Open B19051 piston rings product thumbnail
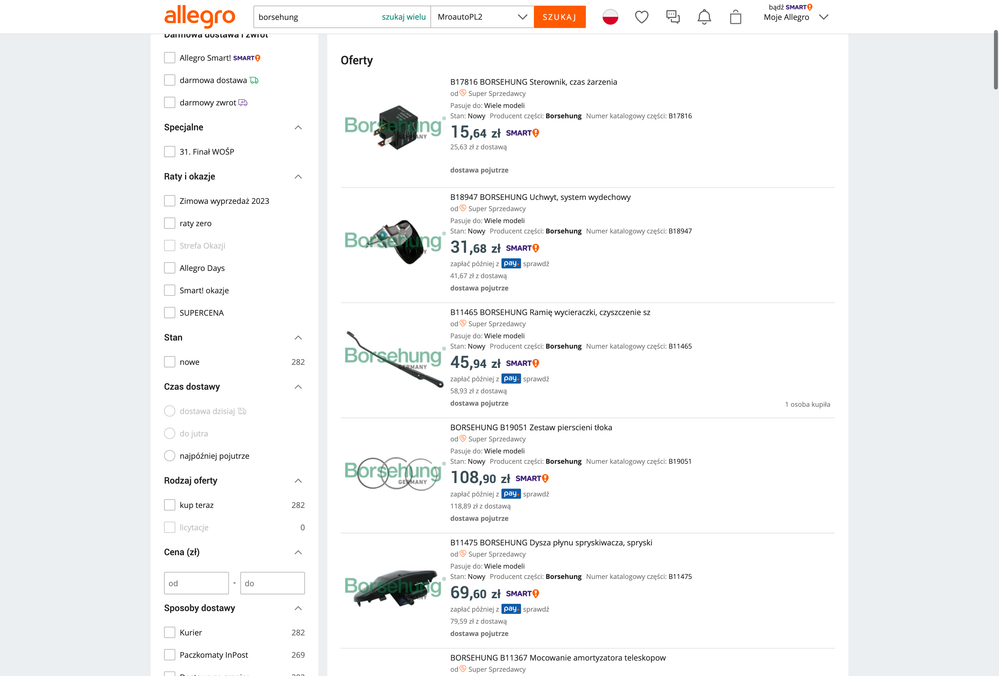The image size is (999, 676). (395, 472)
